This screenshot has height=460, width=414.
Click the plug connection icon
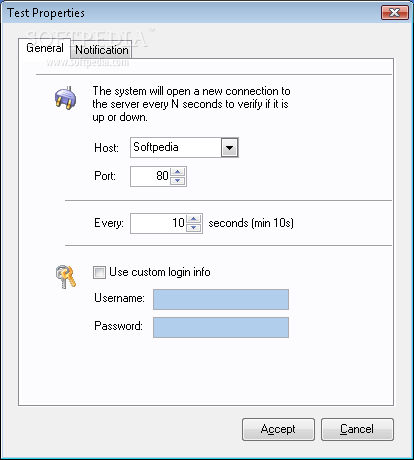point(66,98)
